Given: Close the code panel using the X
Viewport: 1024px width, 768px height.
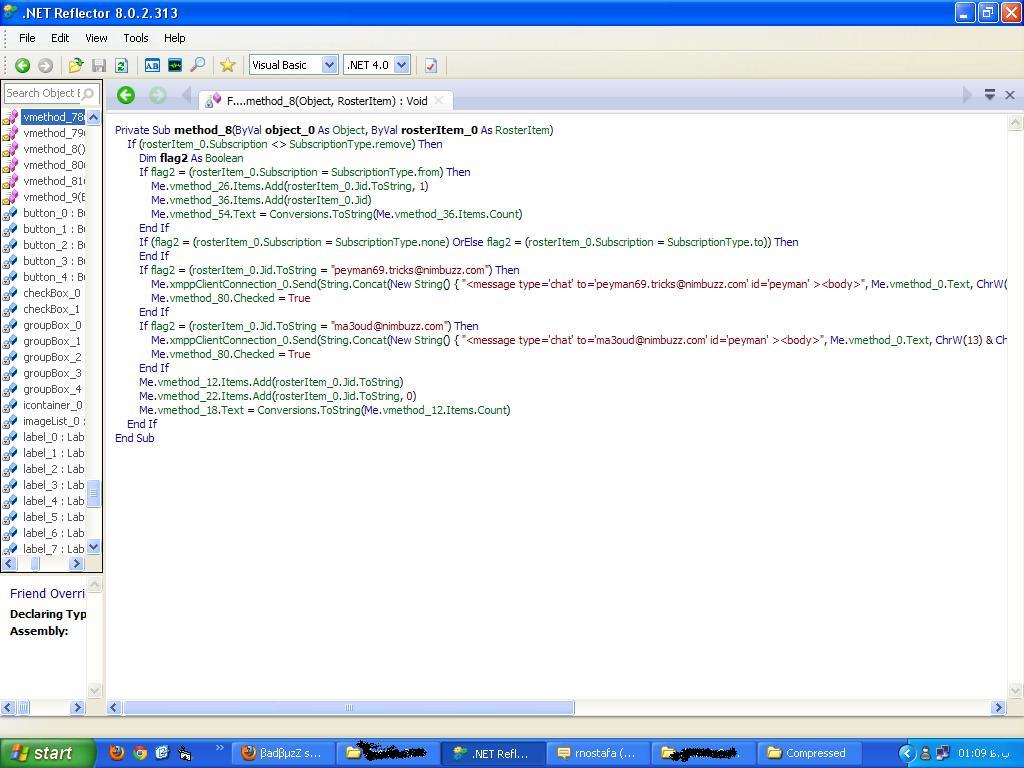Looking at the screenshot, I should coord(1010,95).
